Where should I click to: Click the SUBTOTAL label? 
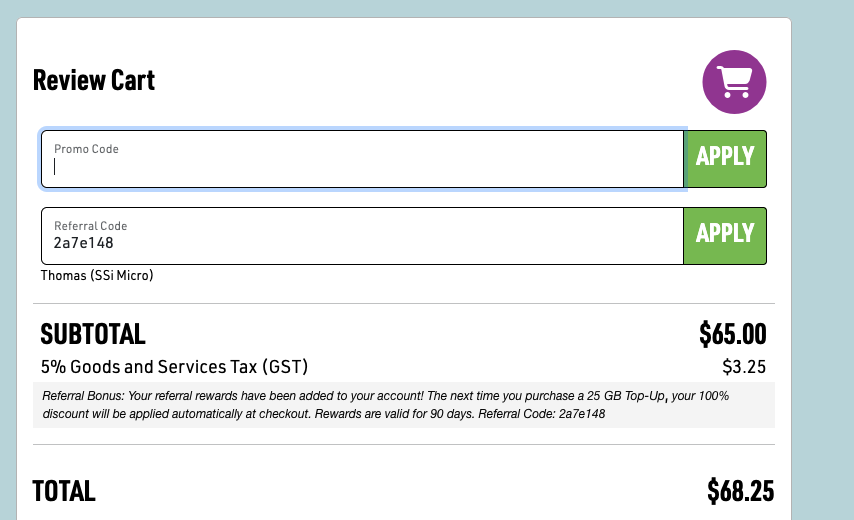[93, 334]
